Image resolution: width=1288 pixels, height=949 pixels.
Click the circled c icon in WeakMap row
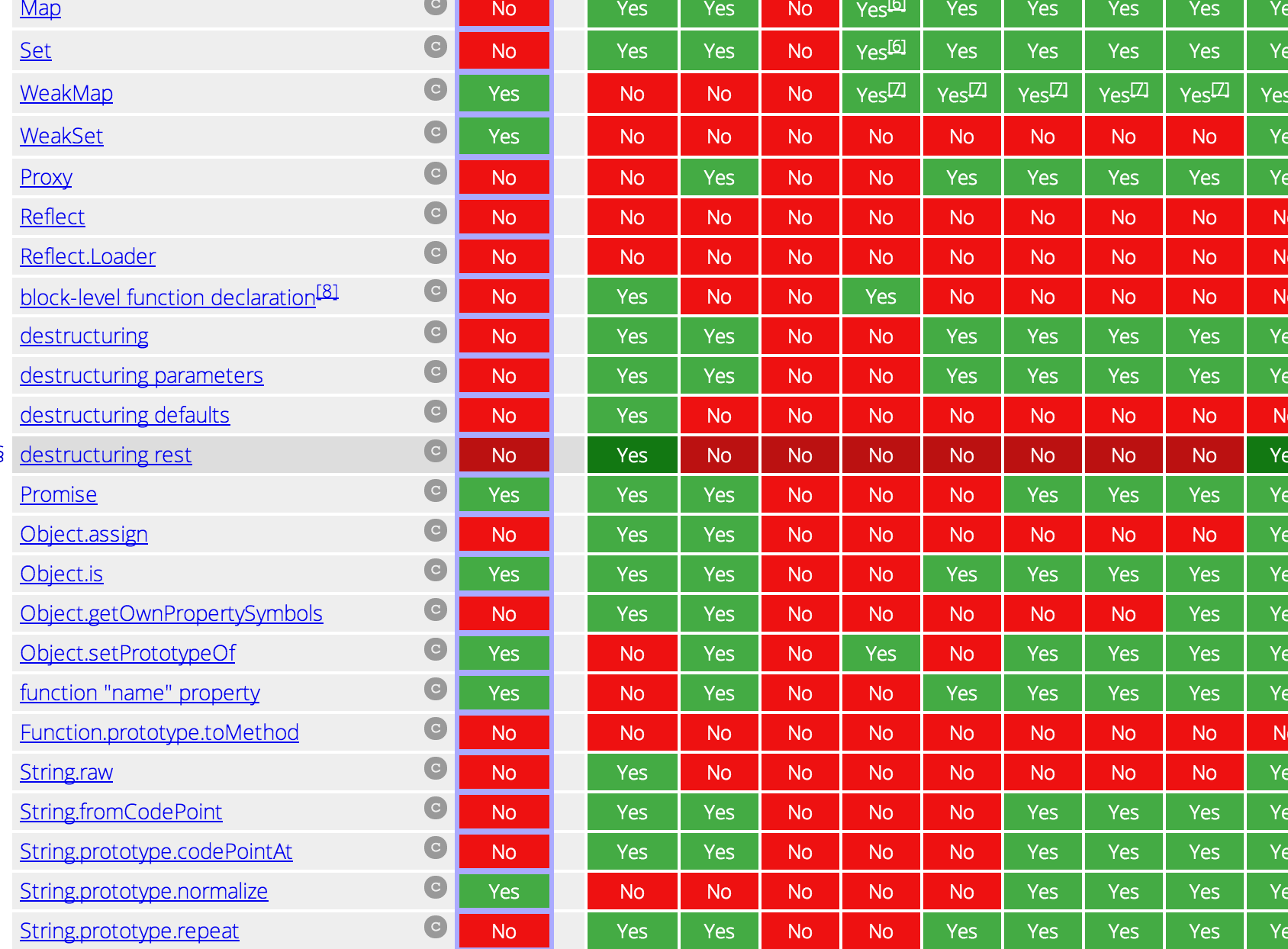435,90
